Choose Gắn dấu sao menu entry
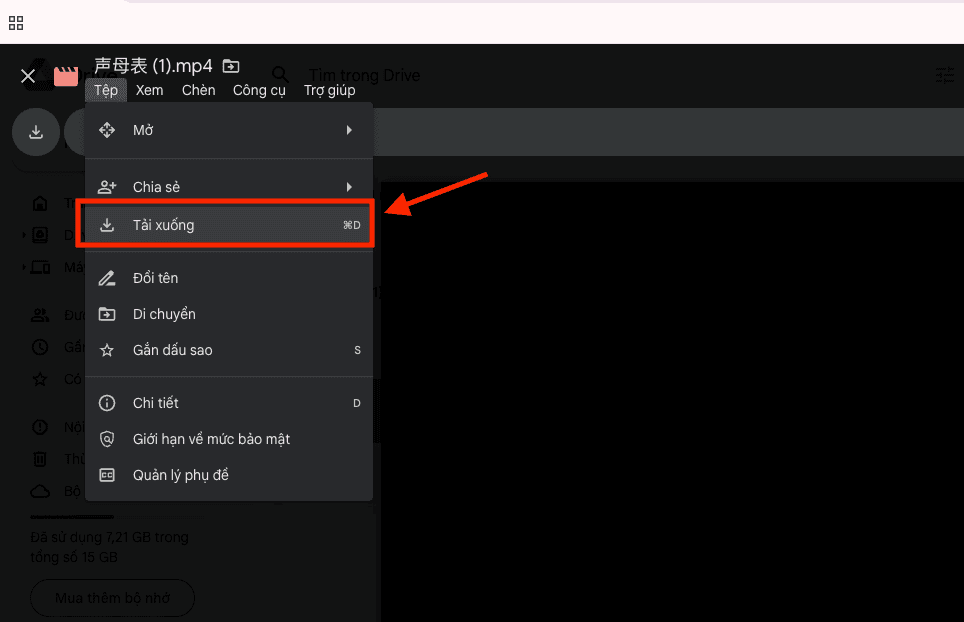Viewport: 964px width, 622px height. point(229,350)
